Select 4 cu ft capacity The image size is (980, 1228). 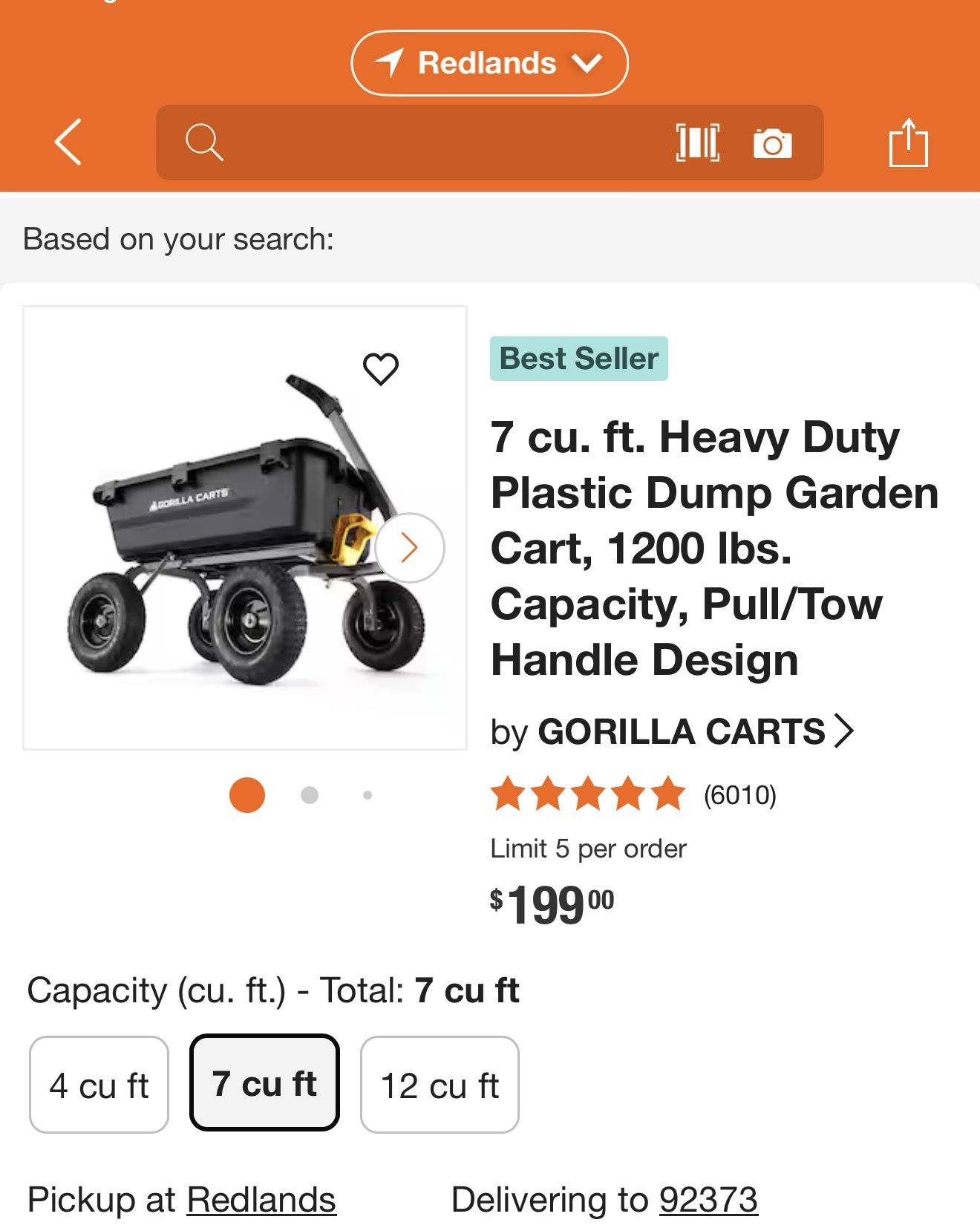pyautogui.click(x=99, y=1085)
